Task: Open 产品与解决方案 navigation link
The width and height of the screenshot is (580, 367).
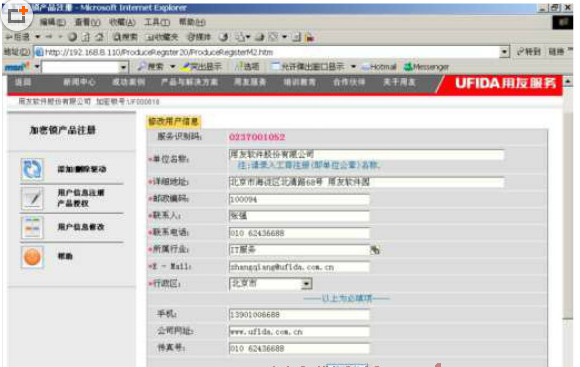Action: click(x=189, y=82)
